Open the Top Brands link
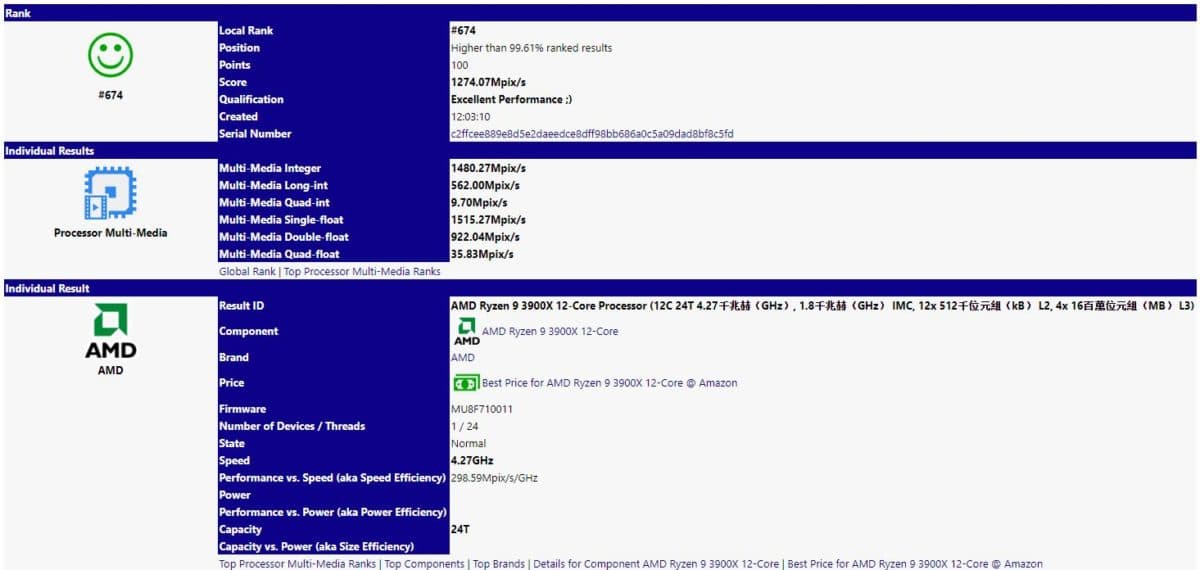The image size is (1200, 570). click(499, 564)
